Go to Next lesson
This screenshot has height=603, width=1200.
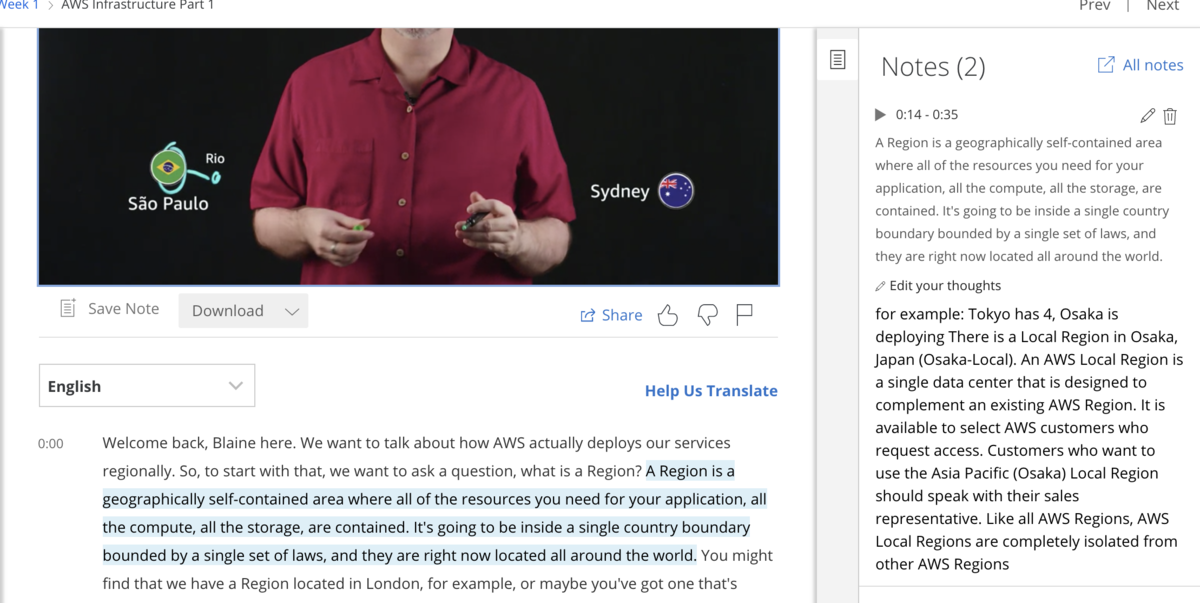pos(1163,6)
